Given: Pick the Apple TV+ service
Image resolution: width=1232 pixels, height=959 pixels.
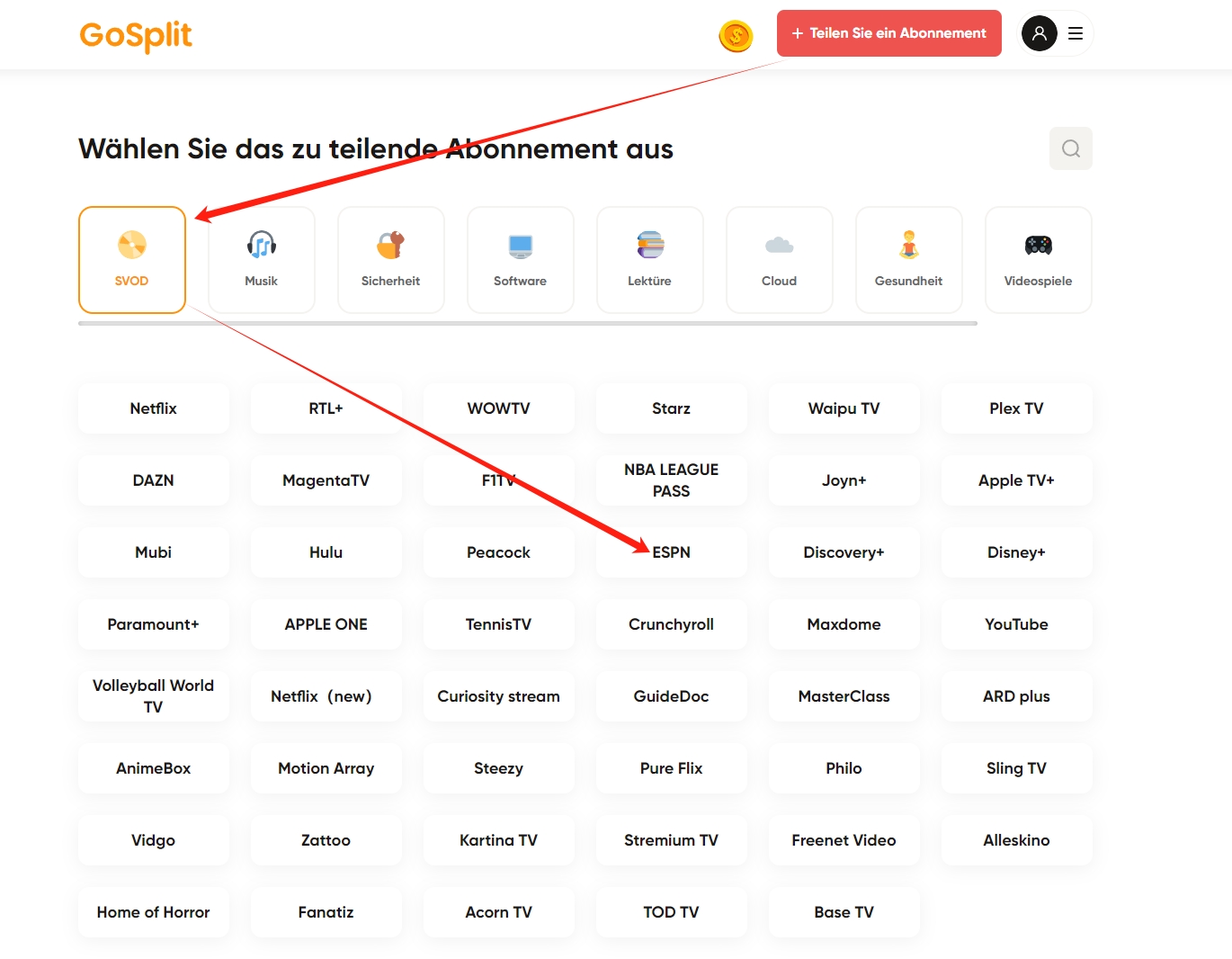Looking at the screenshot, I should pyautogui.click(x=1017, y=480).
